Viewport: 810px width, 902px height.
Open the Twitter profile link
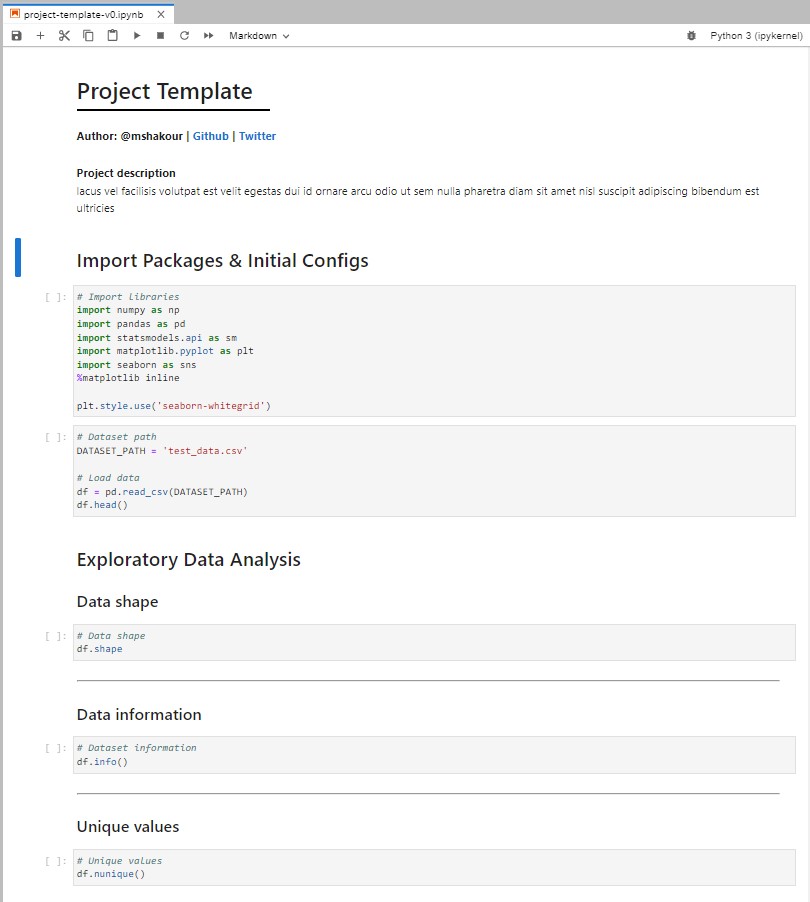[x=257, y=135]
